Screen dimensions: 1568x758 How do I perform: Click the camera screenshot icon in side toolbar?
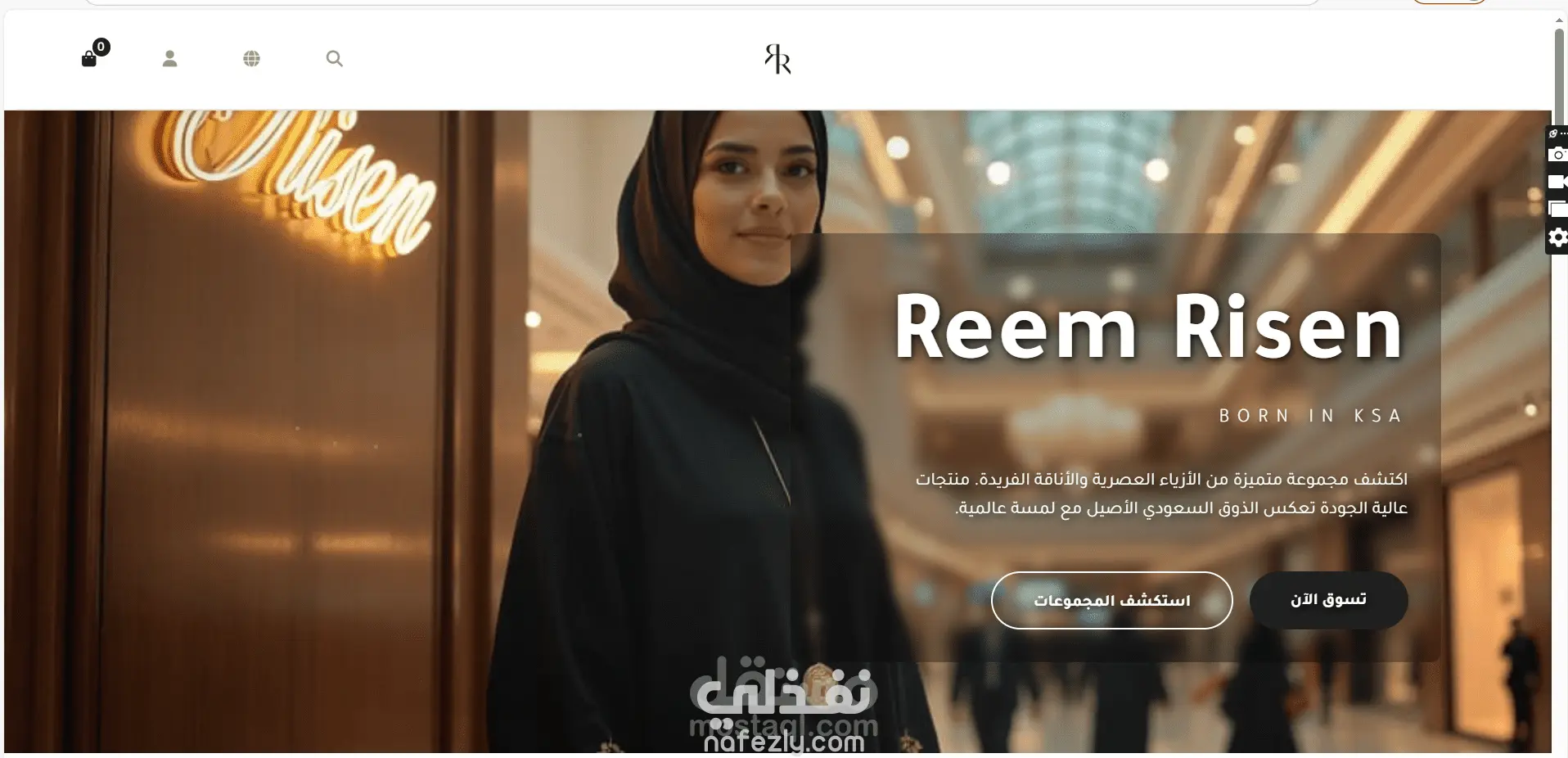click(x=1558, y=154)
